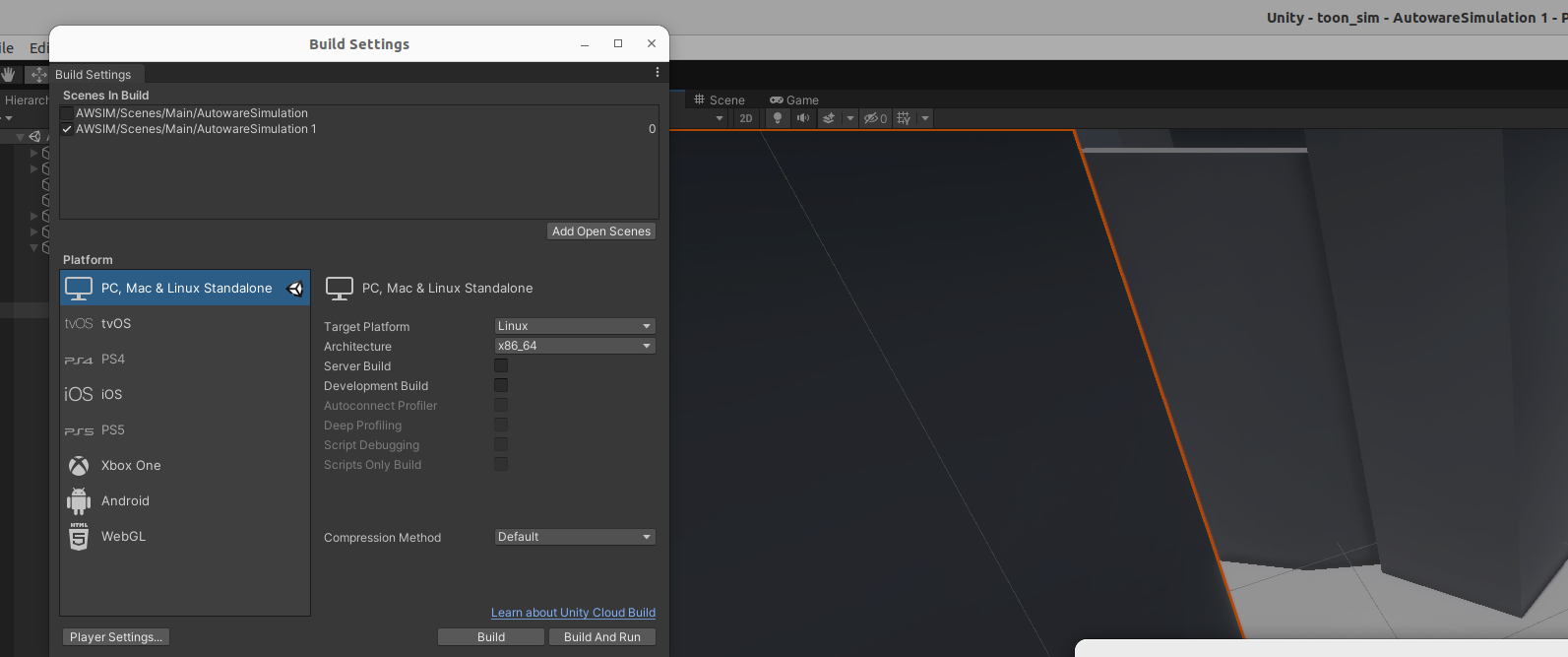Select PC, Mac & Linux Standalone platform

pyautogui.click(x=185, y=288)
